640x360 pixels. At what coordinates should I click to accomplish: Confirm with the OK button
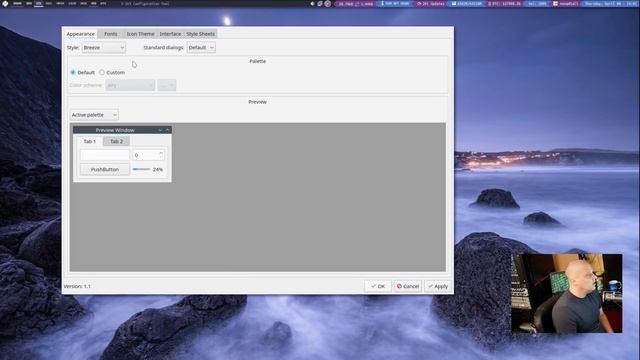tap(378, 287)
